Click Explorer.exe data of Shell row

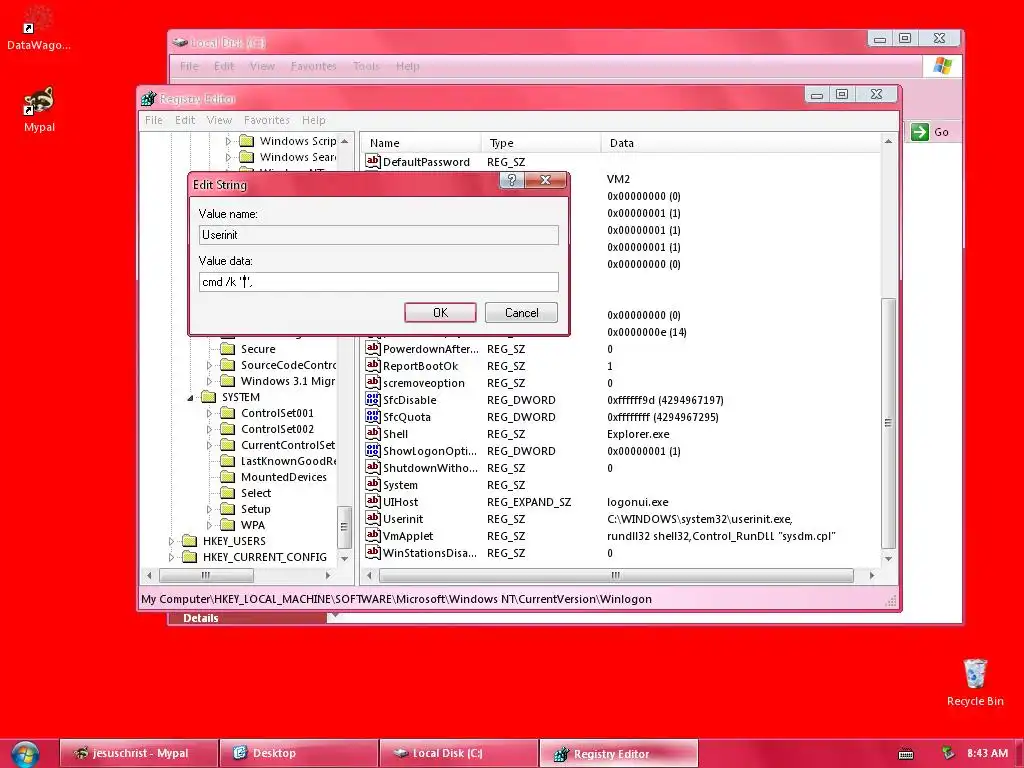point(638,434)
